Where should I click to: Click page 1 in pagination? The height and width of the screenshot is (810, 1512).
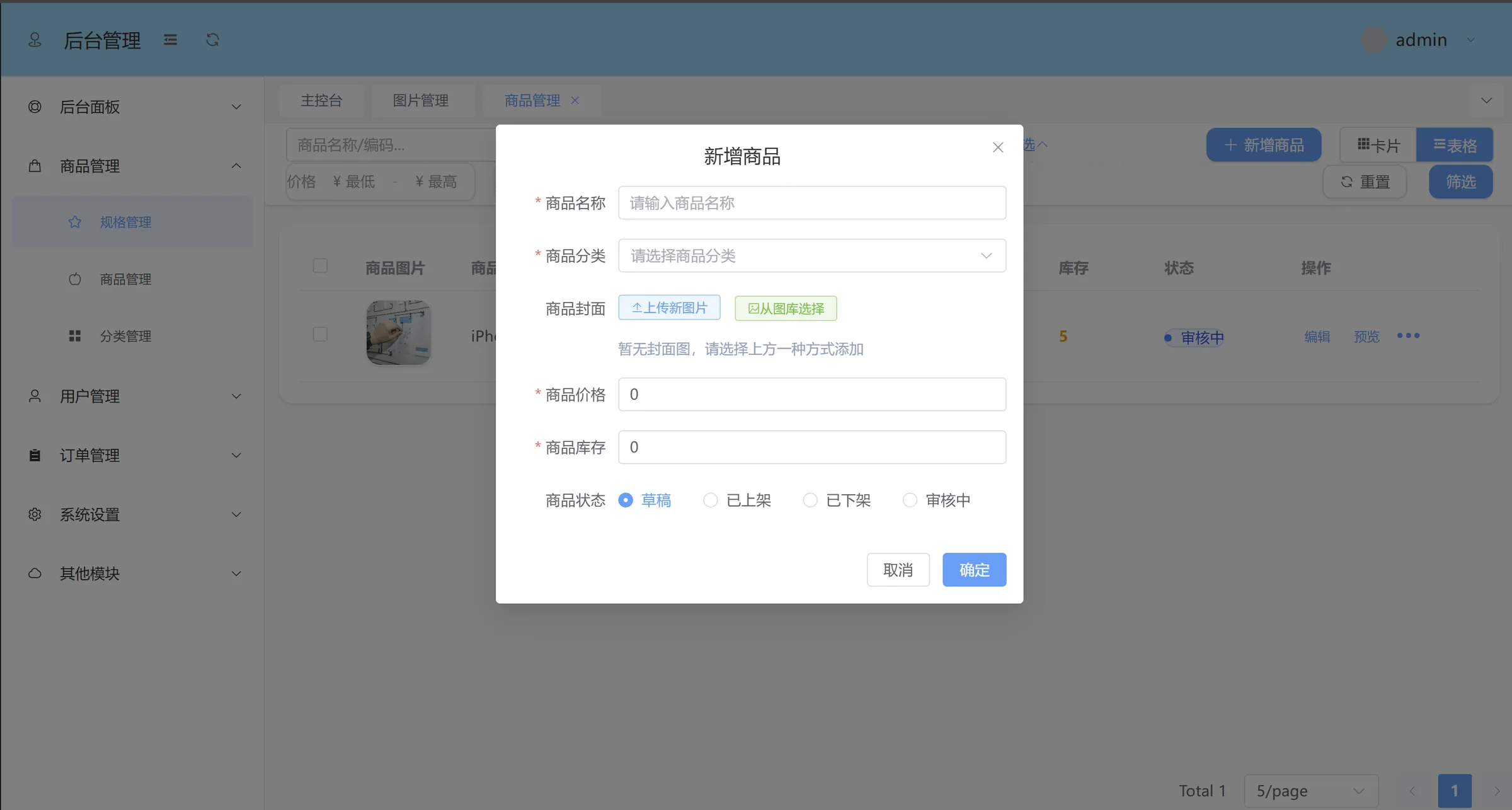point(1455,791)
